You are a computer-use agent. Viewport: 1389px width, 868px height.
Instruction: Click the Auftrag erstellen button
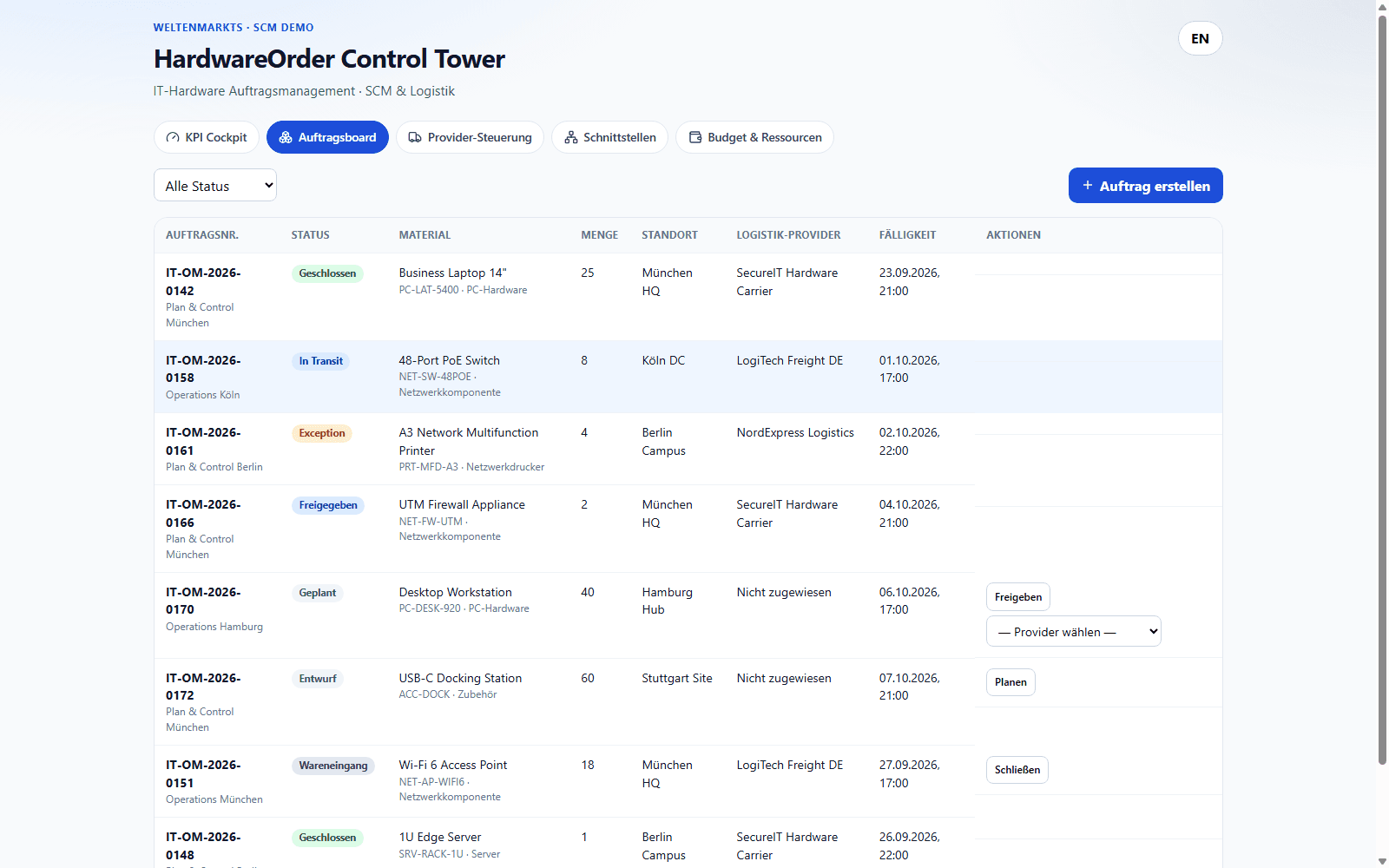click(1145, 186)
